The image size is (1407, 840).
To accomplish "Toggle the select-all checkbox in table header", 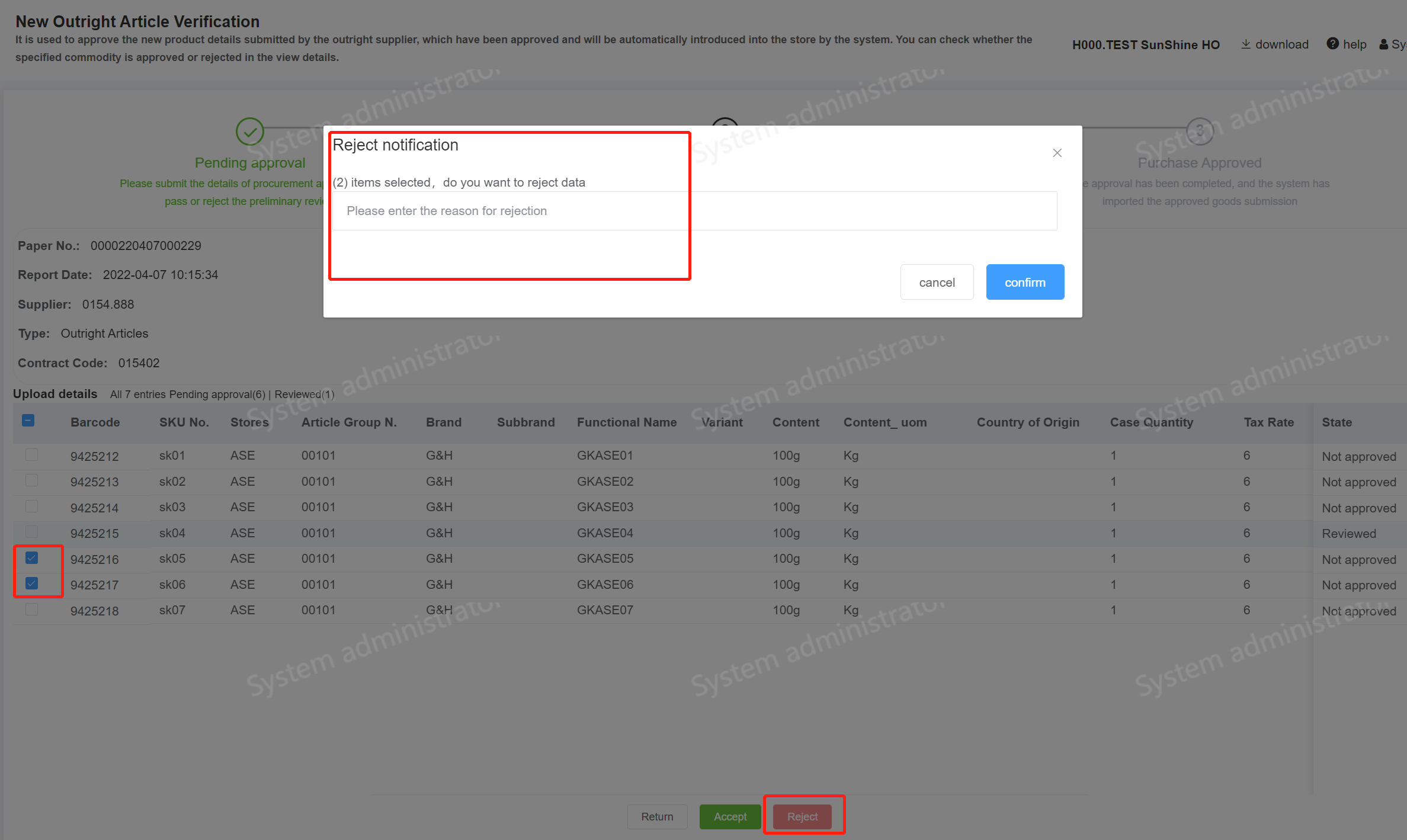I will click(x=28, y=421).
